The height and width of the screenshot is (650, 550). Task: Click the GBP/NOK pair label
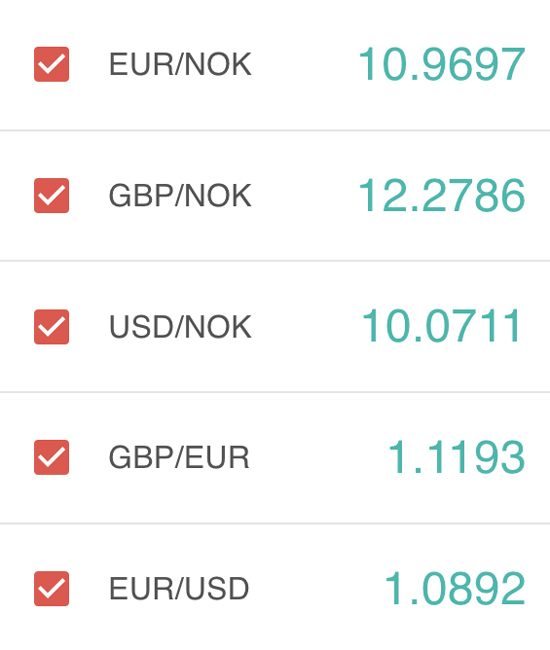pos(180,196)
